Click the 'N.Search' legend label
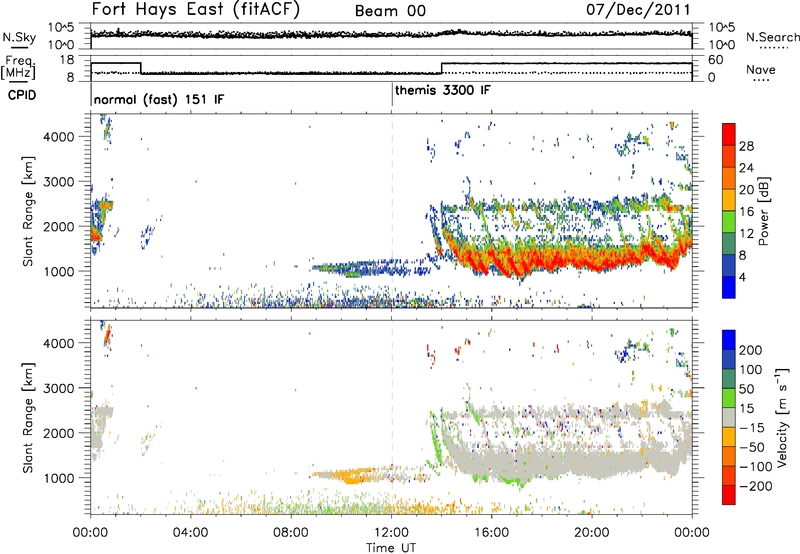The height and width of the screenshot is (554, 800). pos(772,37)
